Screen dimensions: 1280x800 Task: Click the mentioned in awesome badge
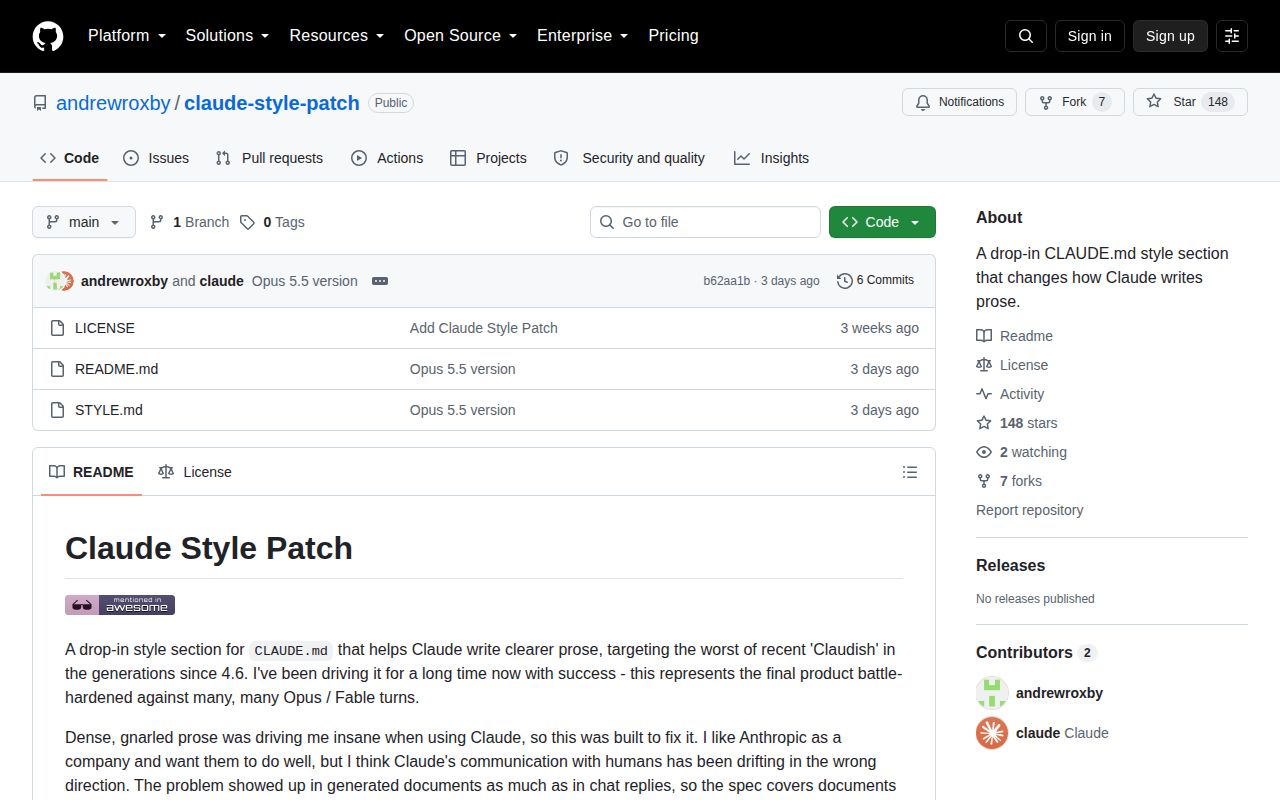tap(120, 605)
